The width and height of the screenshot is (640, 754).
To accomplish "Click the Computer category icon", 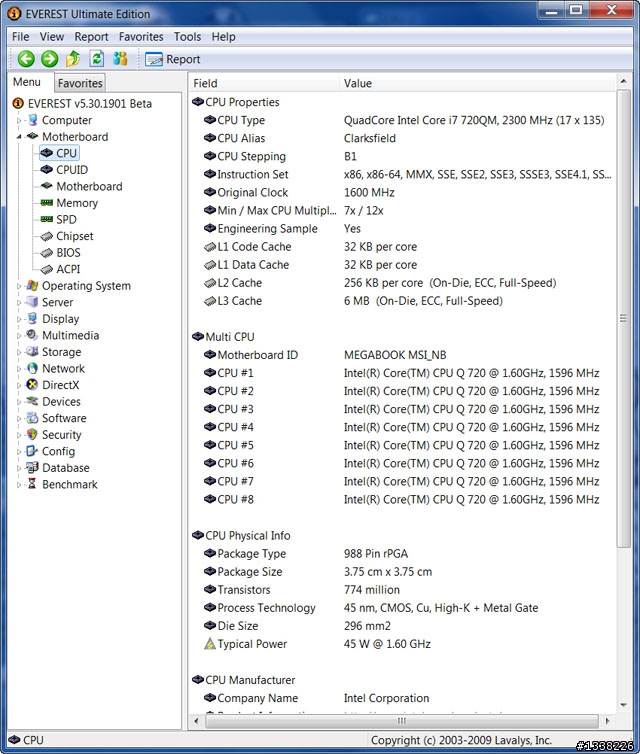I will (x=32, y=120).
